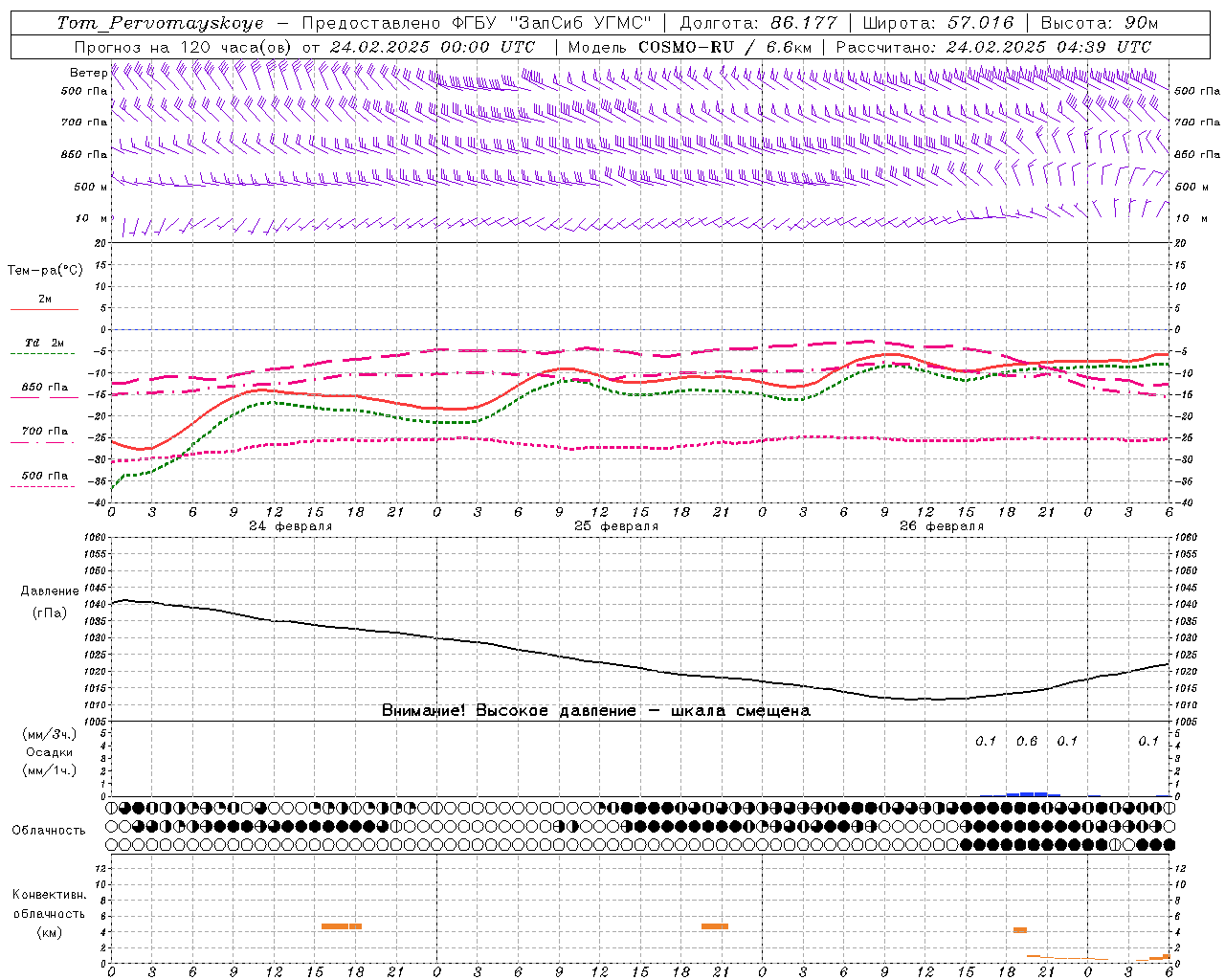This screenshot has height=980, width=1225.
Task: Select the pressure panel title "Давление"
Action: (50, 591)
